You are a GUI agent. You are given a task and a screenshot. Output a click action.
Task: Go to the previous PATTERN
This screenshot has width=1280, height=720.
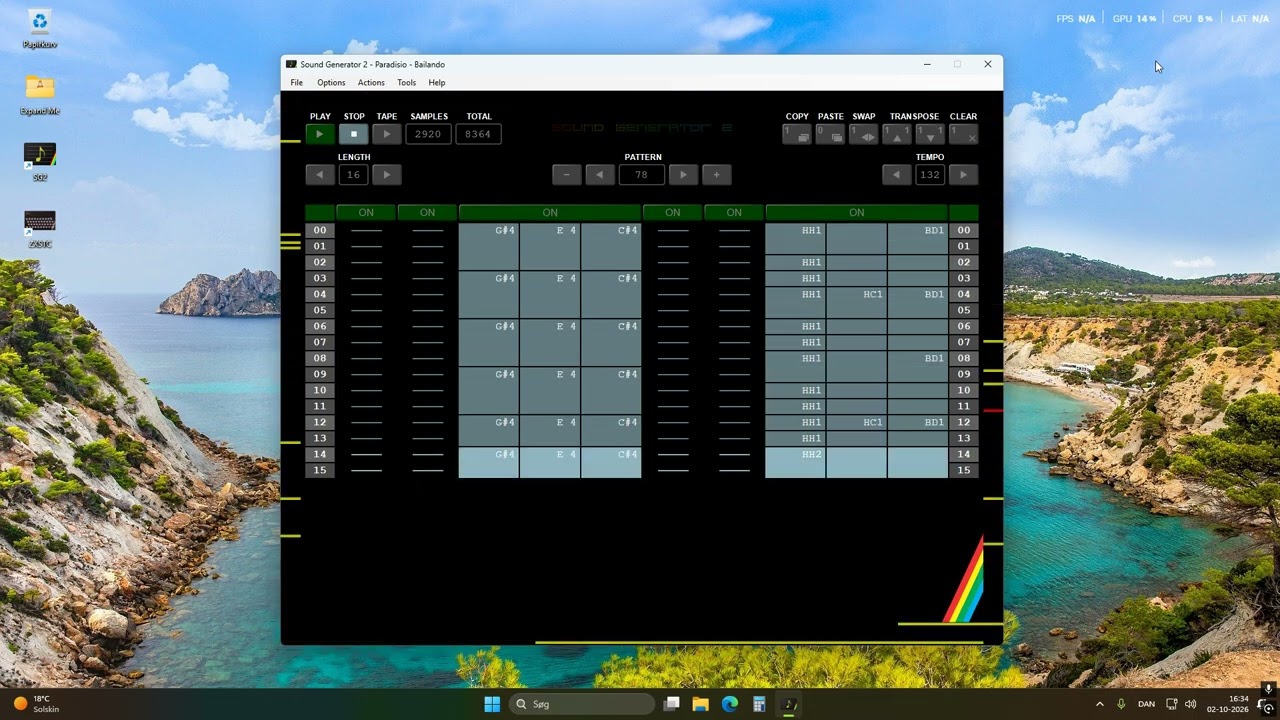click(x=600, y=175)
